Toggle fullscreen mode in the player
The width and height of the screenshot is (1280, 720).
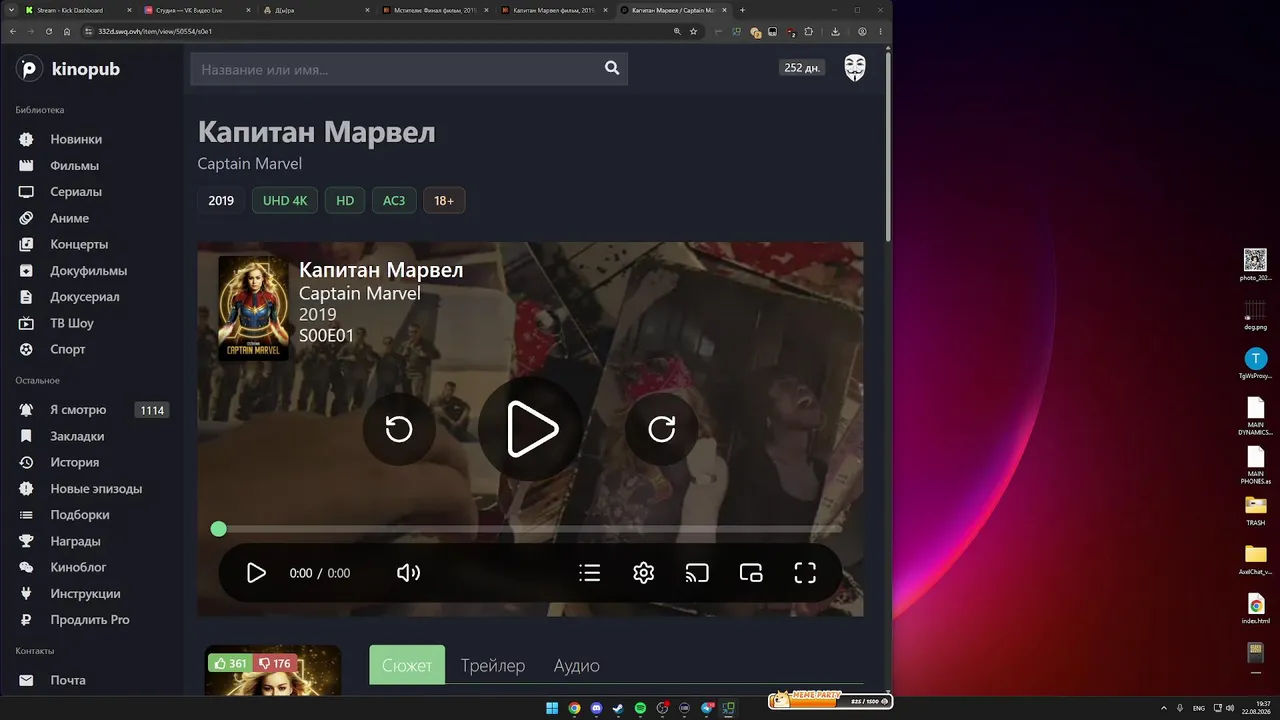805,573
